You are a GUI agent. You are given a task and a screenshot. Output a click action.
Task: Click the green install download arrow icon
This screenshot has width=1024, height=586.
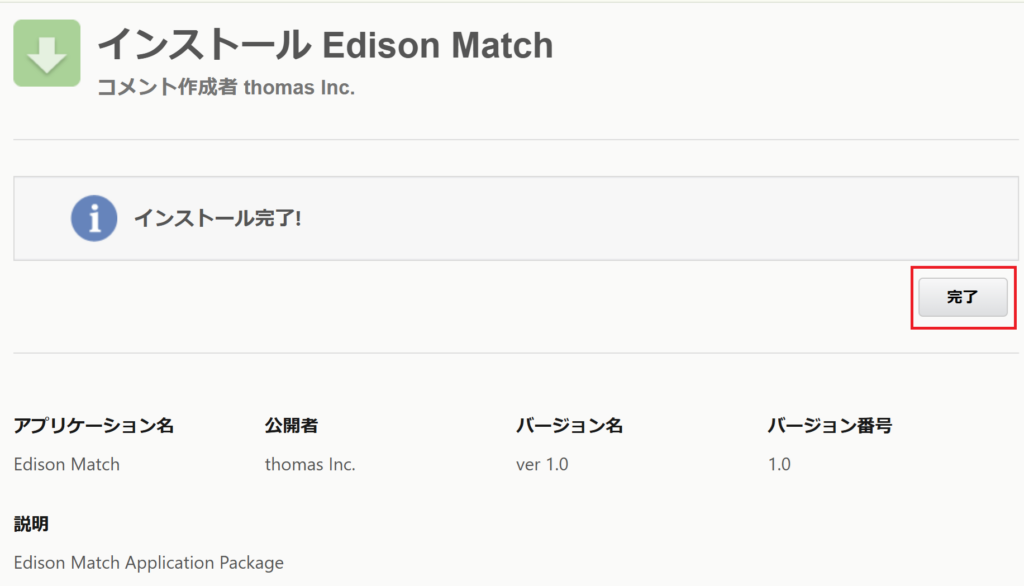[47, 53]
